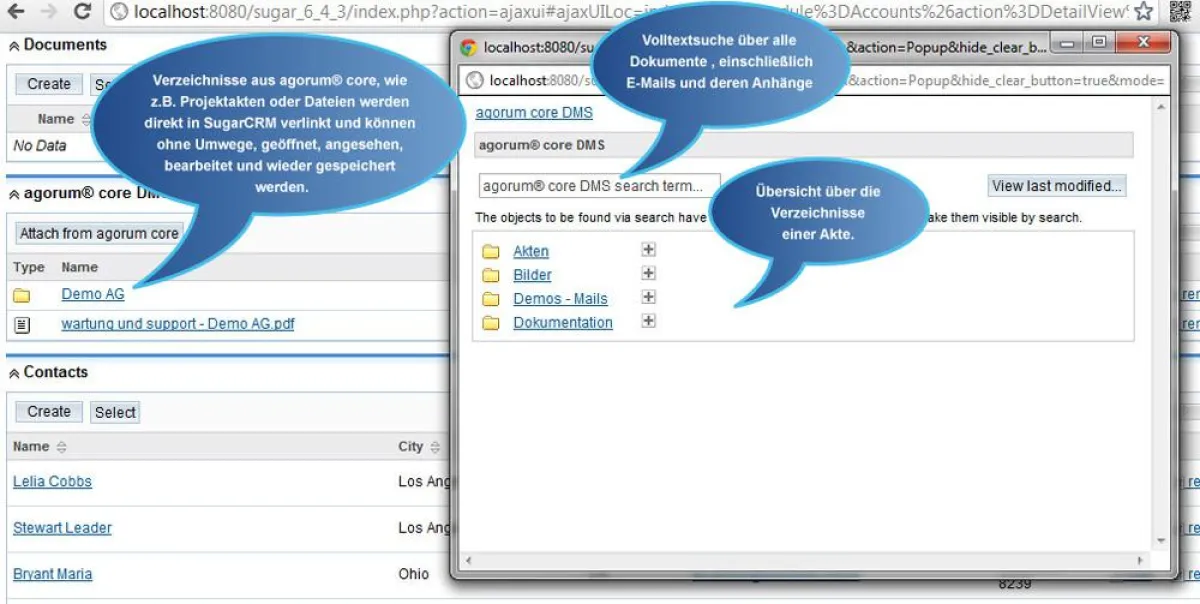Click the Demos - Mails folder icon
The image size is (1200, 604).
pyautogui.click(x=491, y=300)
